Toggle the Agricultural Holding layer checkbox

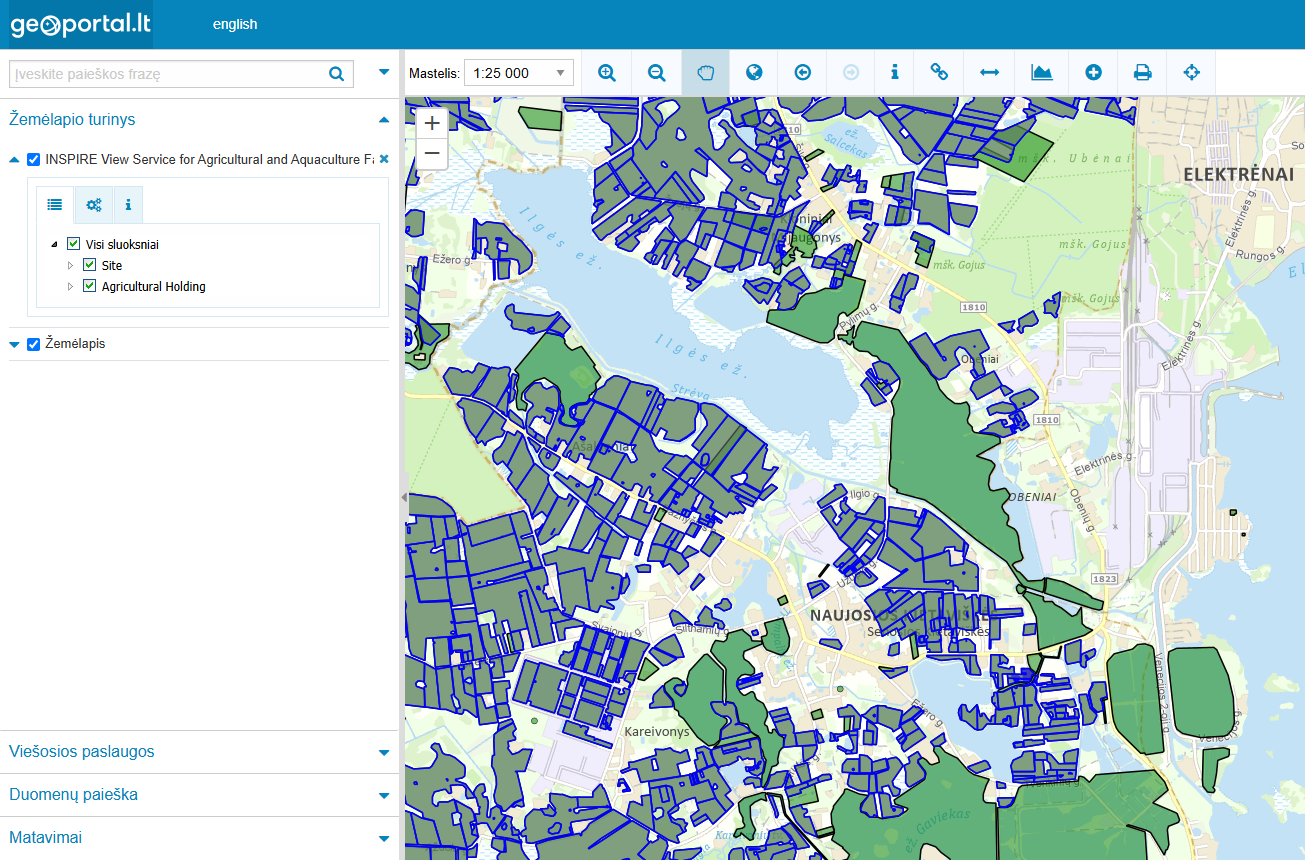(x=89, y=286)
